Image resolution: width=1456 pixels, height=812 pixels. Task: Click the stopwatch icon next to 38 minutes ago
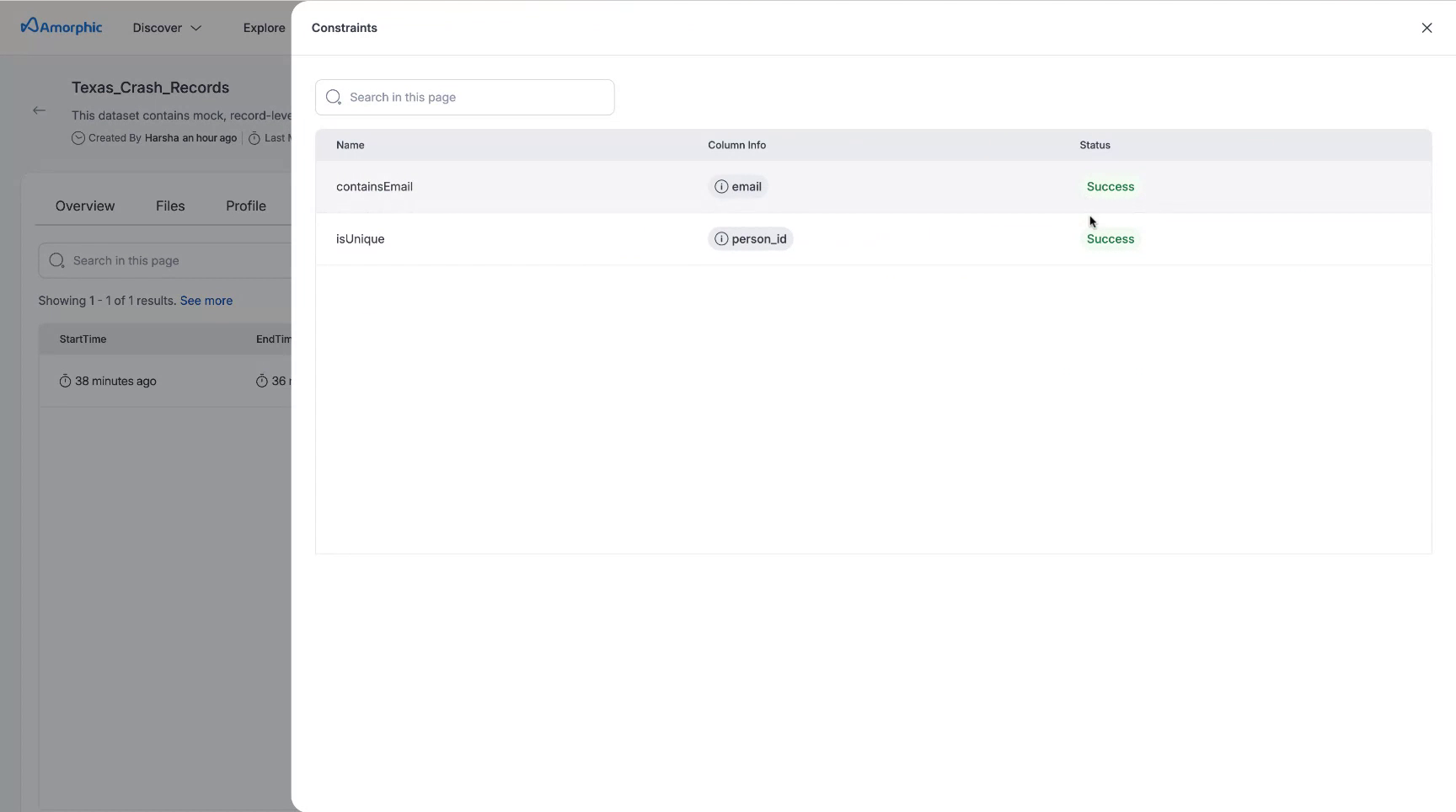click(67, 381)
